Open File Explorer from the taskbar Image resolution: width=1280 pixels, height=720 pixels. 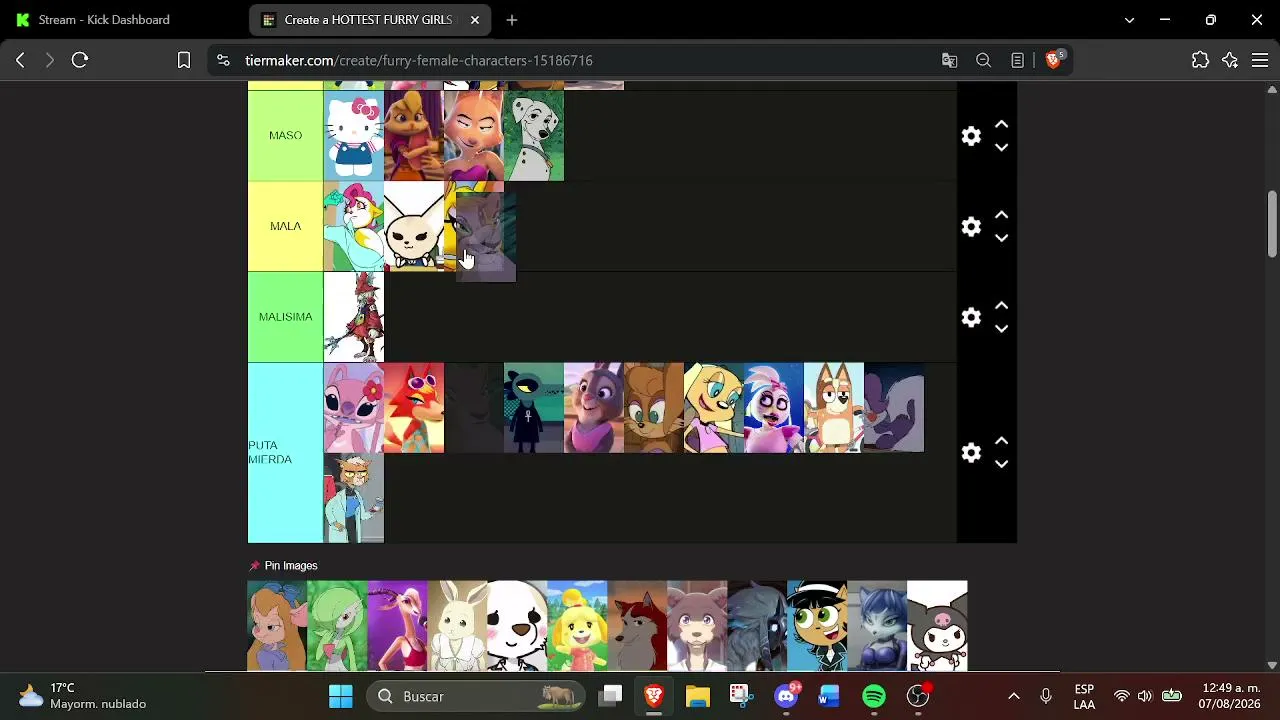[x=697, y=696]
